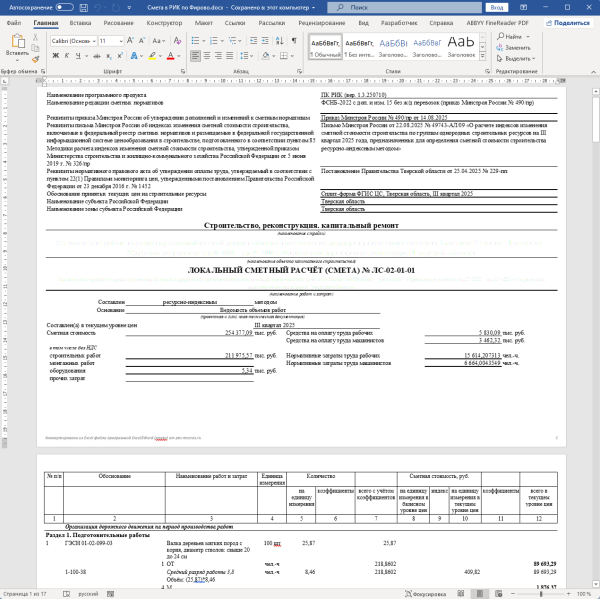This screenshot has height=599, width=600.
Task: Open the Выделить selection dropdown
Action: [516, 59]
